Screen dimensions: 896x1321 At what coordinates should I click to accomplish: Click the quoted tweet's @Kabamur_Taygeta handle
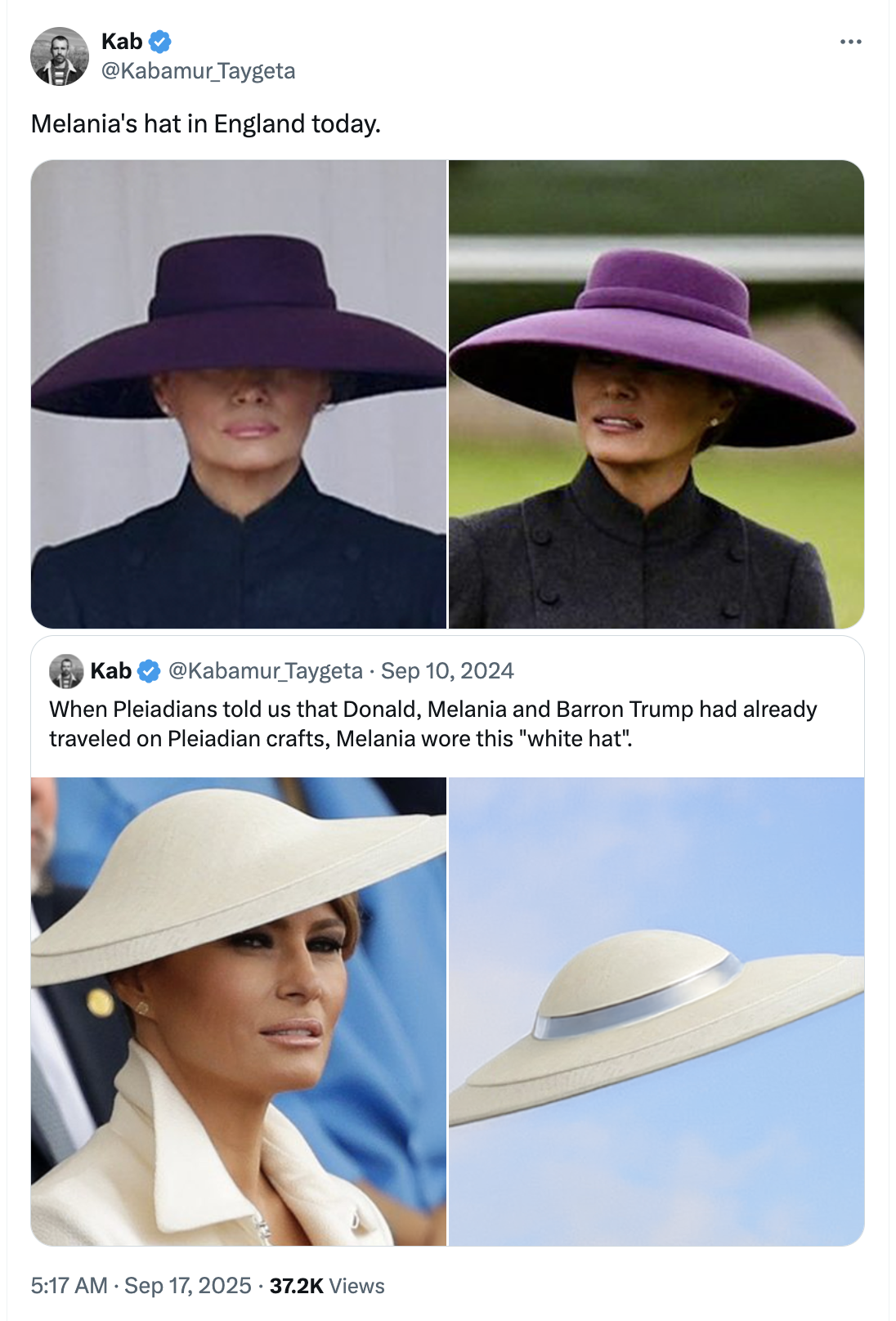(x=266, y=671)
